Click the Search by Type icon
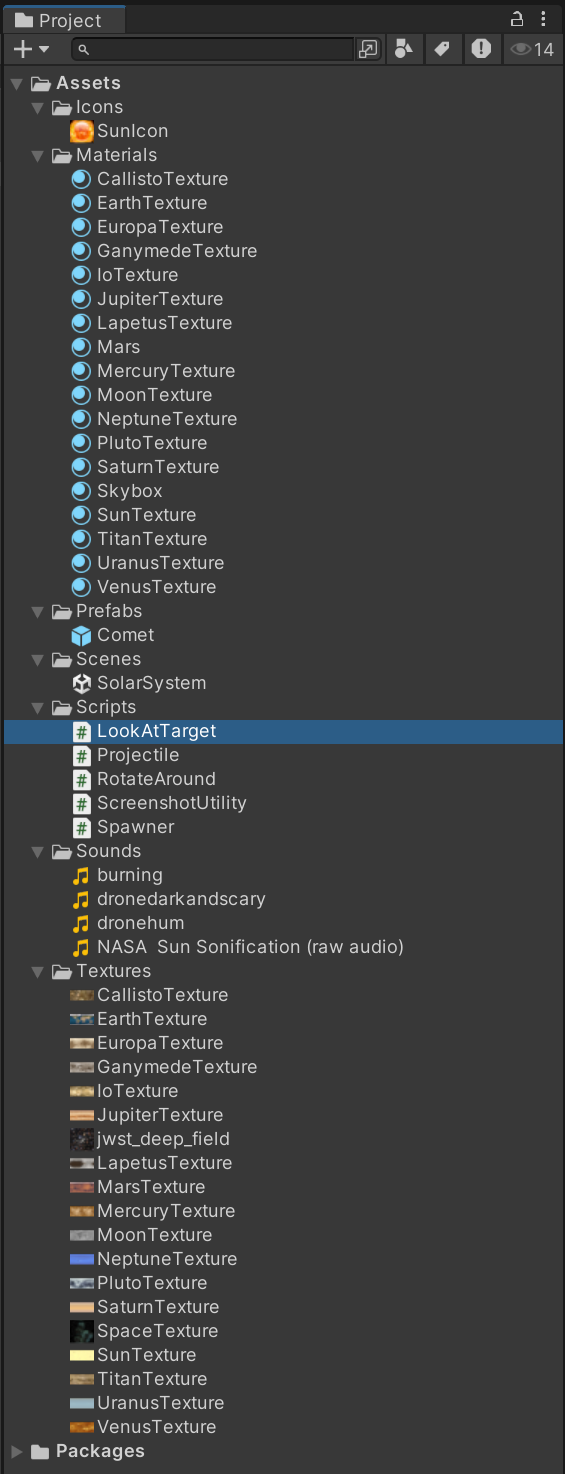Image resolution: width=565 pixels, height=1474 pixels. [403, 48]
